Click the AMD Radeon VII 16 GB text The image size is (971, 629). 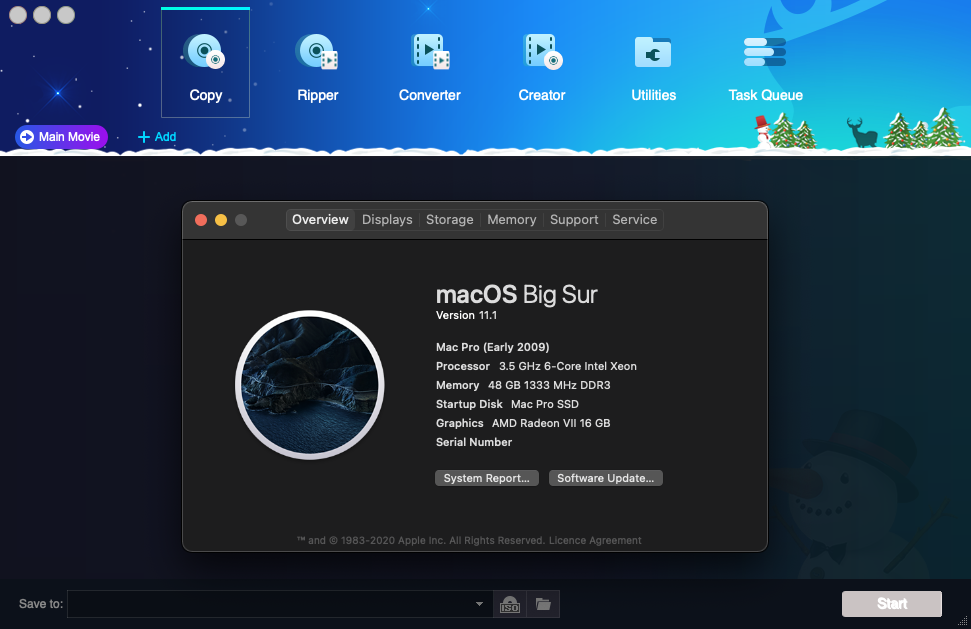551,423
